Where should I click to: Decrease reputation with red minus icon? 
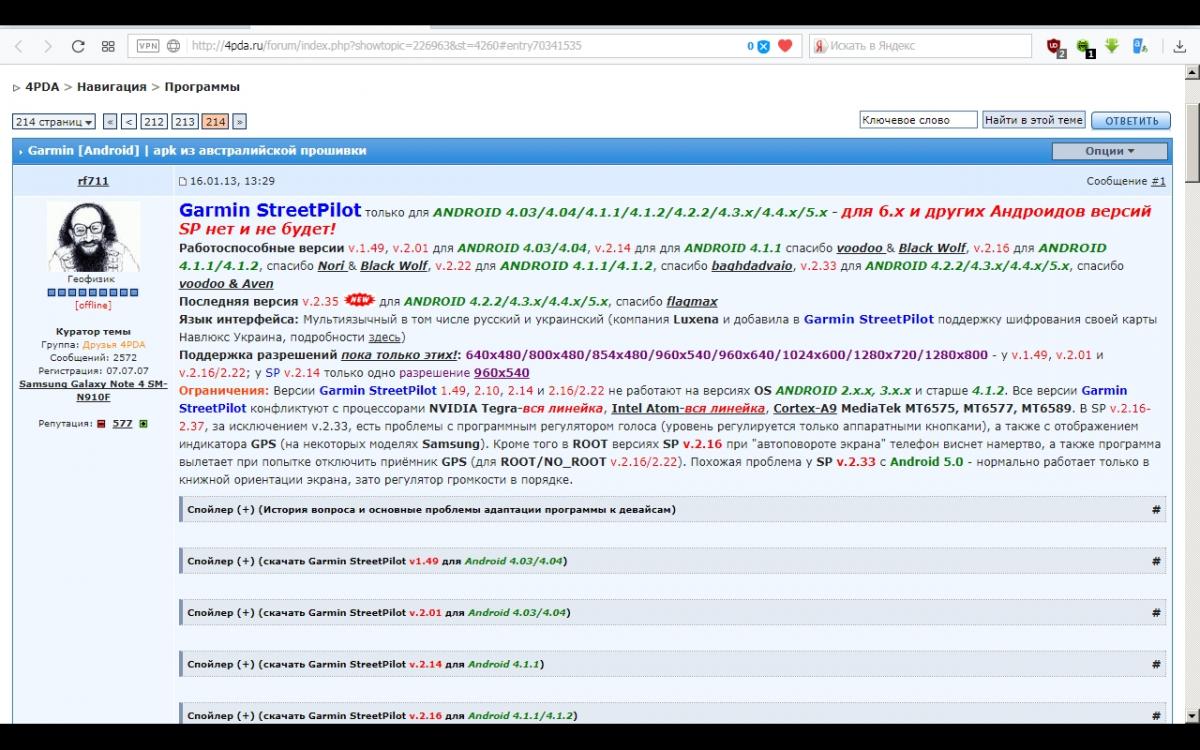point(101,424)
